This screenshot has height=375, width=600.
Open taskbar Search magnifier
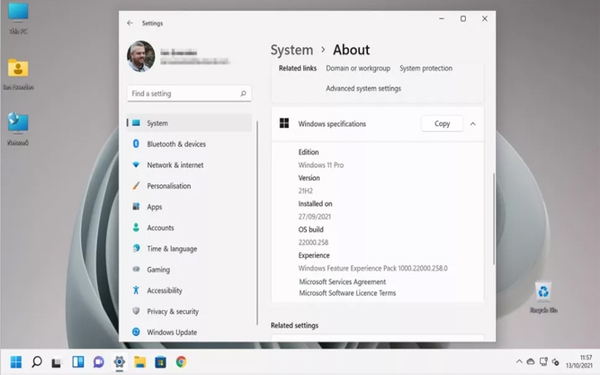[x=37, y=362]
